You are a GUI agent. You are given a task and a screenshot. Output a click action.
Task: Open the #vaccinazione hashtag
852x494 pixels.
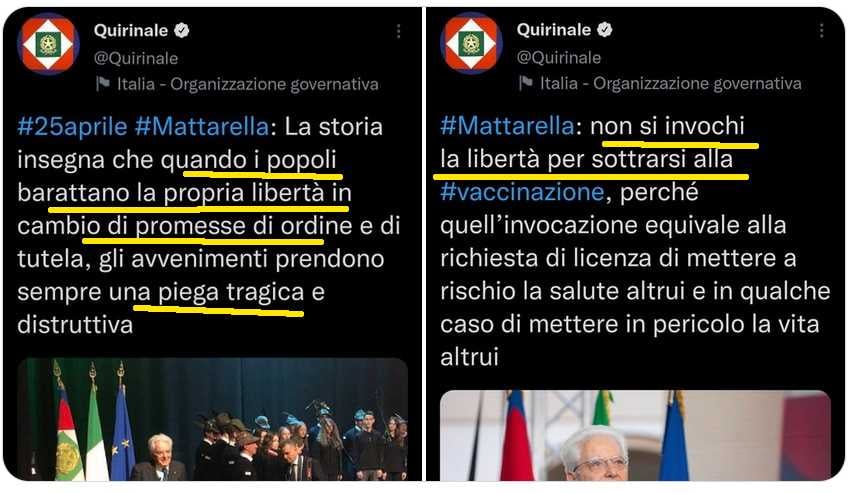point(522,192)
